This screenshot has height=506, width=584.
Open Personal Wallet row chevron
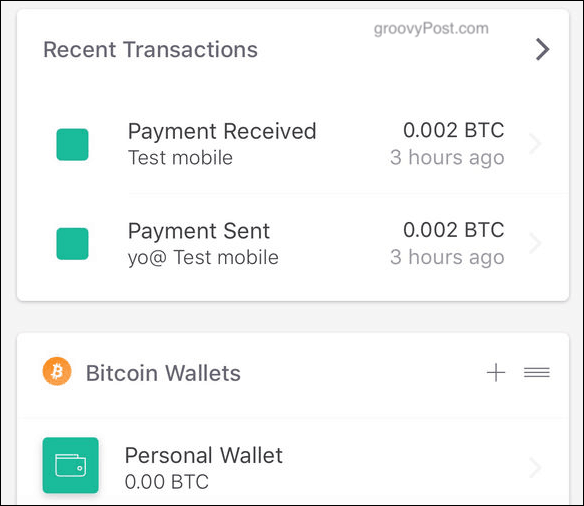point(535,468)
